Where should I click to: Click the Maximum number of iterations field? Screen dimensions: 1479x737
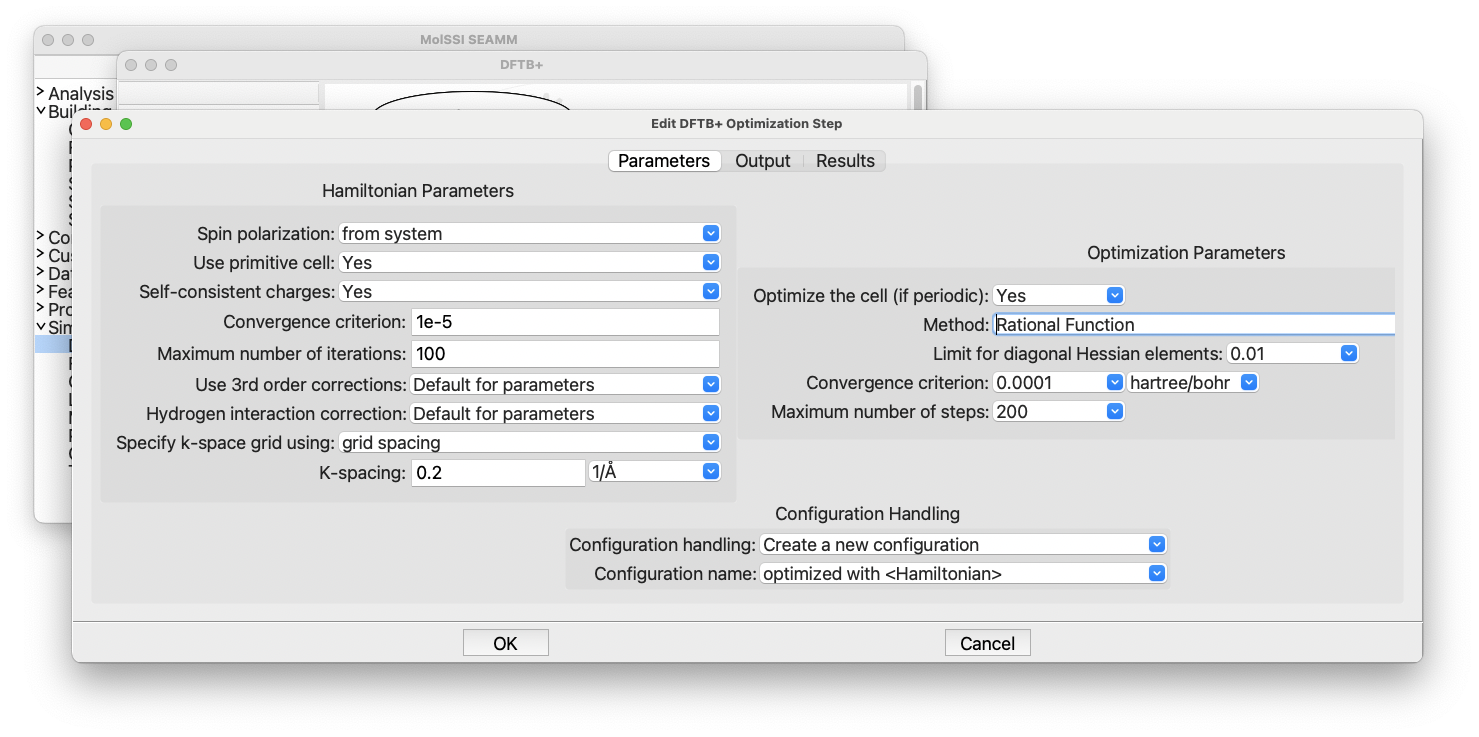click(565, 354)
